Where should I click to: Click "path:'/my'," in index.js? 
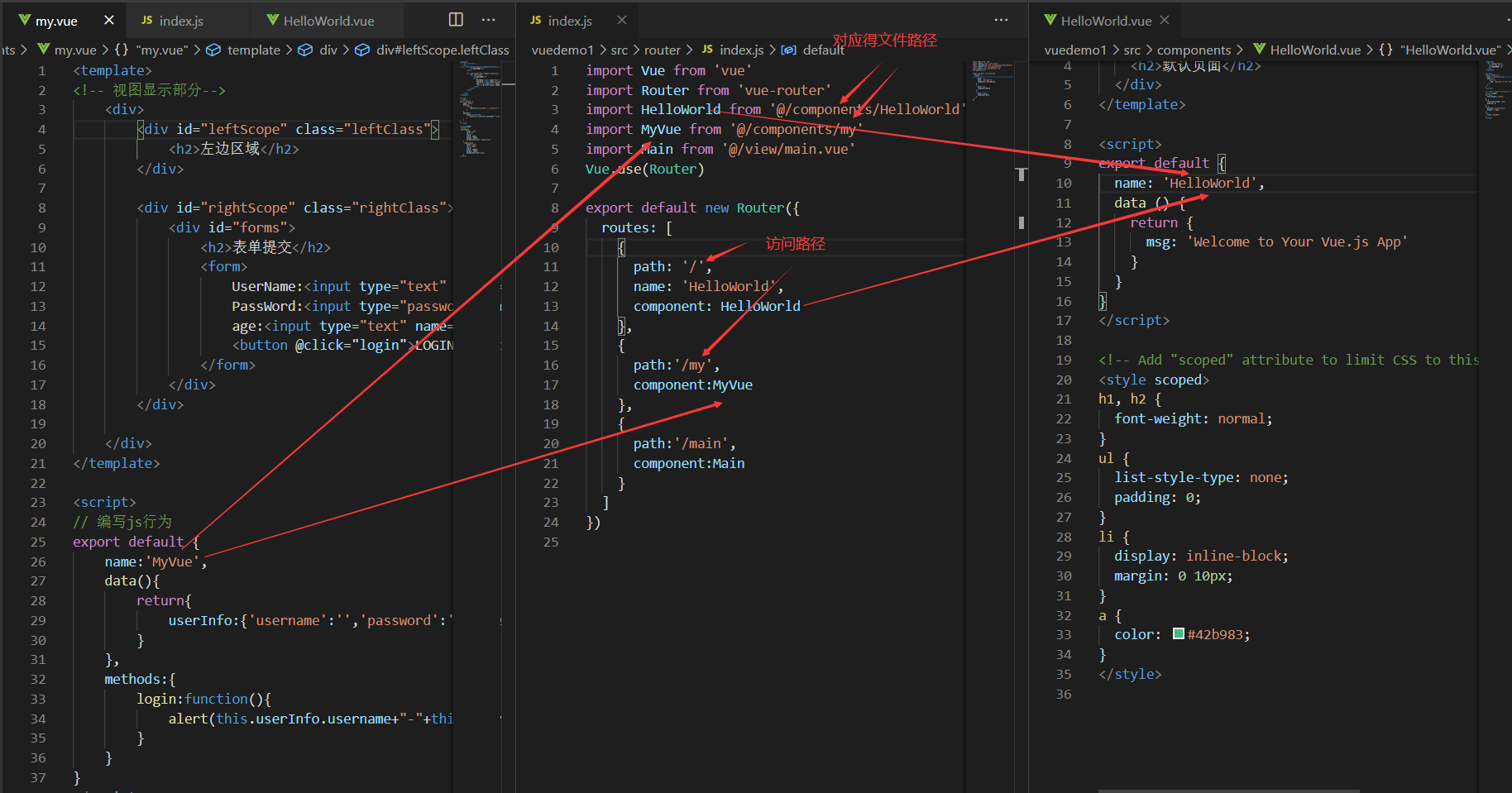coord(677,365)
